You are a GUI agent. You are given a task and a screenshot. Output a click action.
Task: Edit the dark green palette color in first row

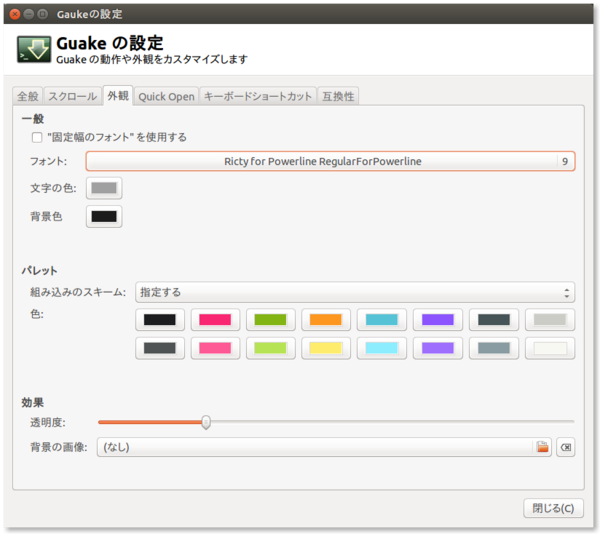[271, 320]
